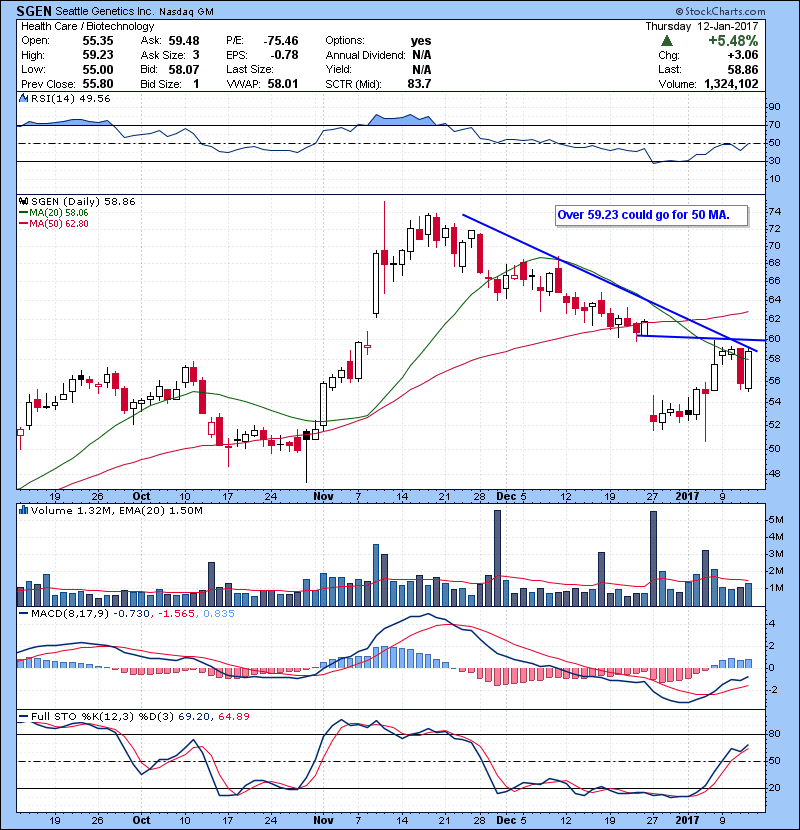Screen dimensions: 800x830
Task: Click the VWAP value 58.01
Action: coord(283,84)
